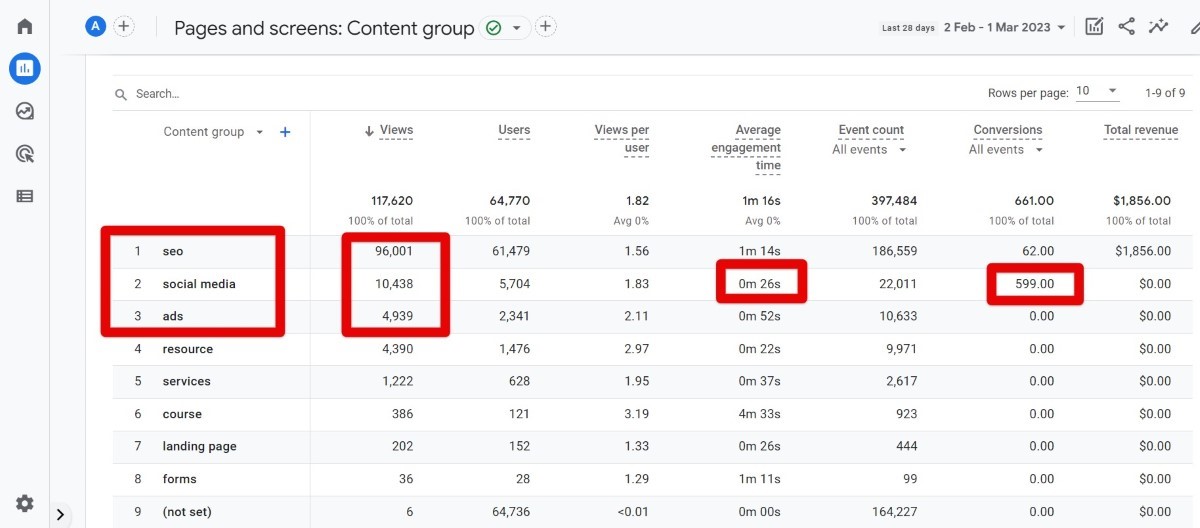Click the green report status check icon
1200x528 pixels.
coord(494,28)
